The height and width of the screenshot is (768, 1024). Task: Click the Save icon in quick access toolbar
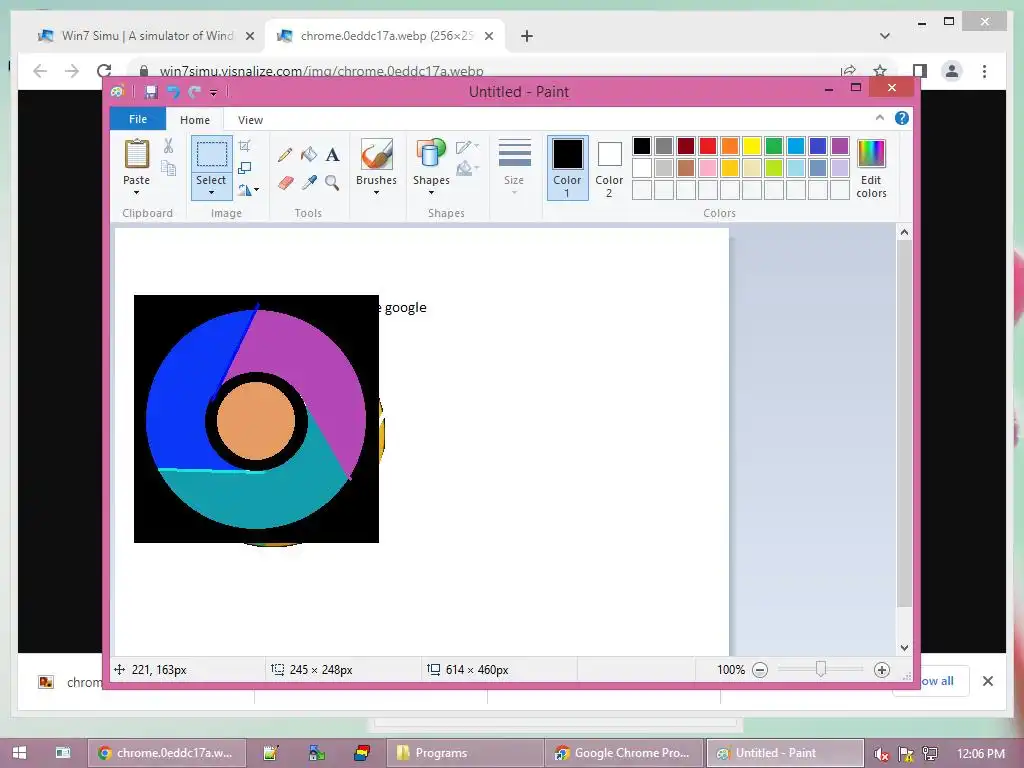(151, 92)
